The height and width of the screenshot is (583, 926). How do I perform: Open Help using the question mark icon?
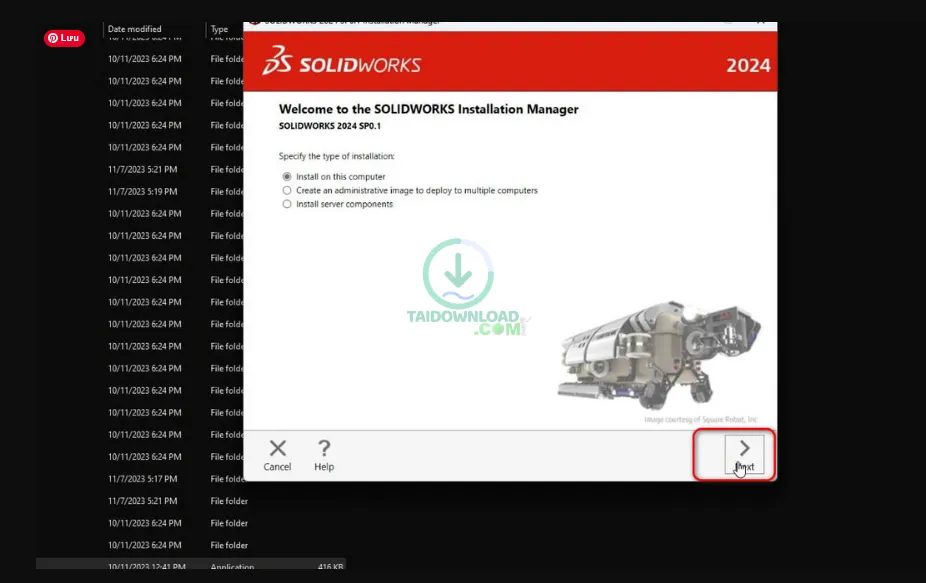323,448
